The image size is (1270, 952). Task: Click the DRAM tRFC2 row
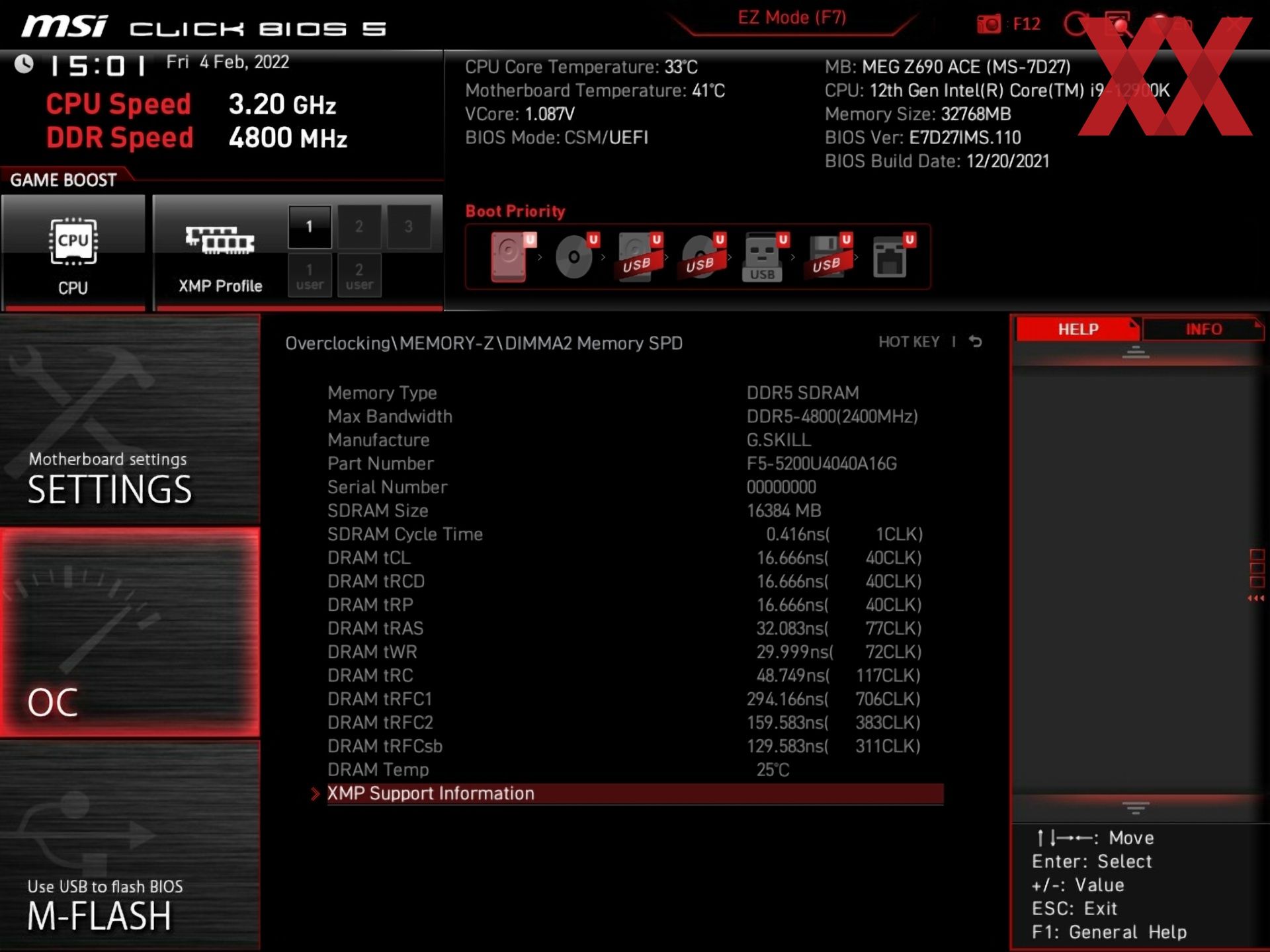(635, 723)
